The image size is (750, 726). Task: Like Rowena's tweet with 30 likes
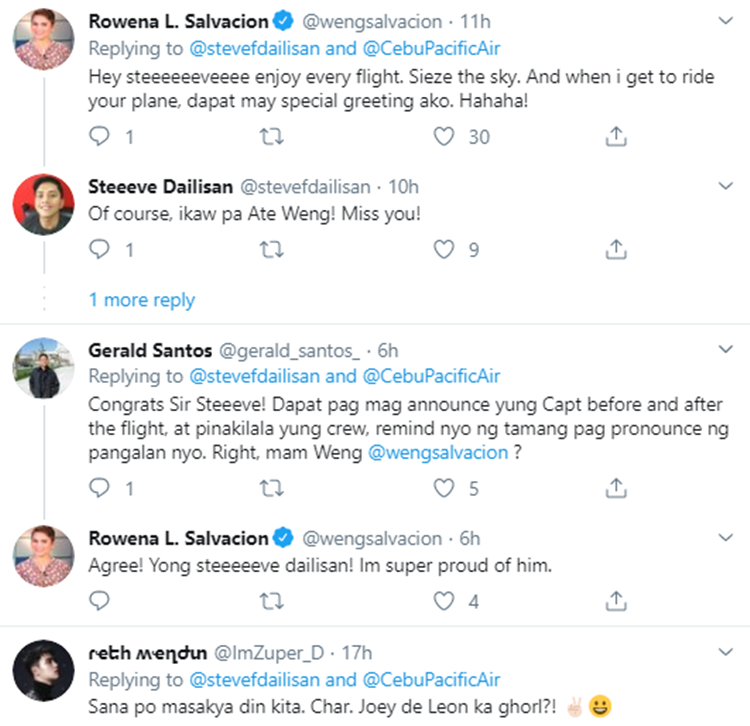coord(445,137)
